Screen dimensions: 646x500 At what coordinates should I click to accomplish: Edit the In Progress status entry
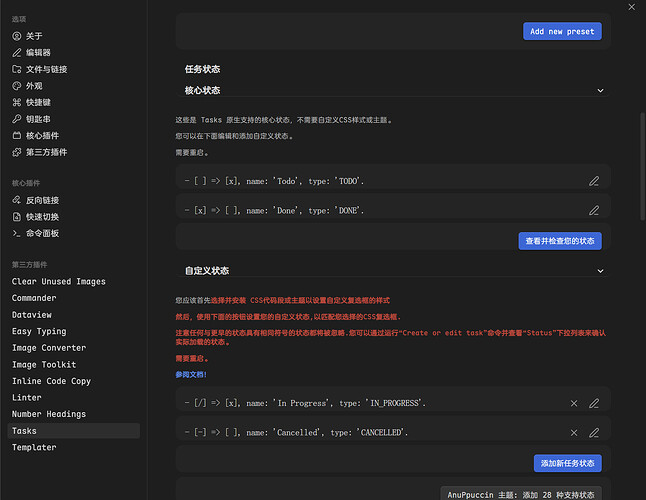coord(594,403)
